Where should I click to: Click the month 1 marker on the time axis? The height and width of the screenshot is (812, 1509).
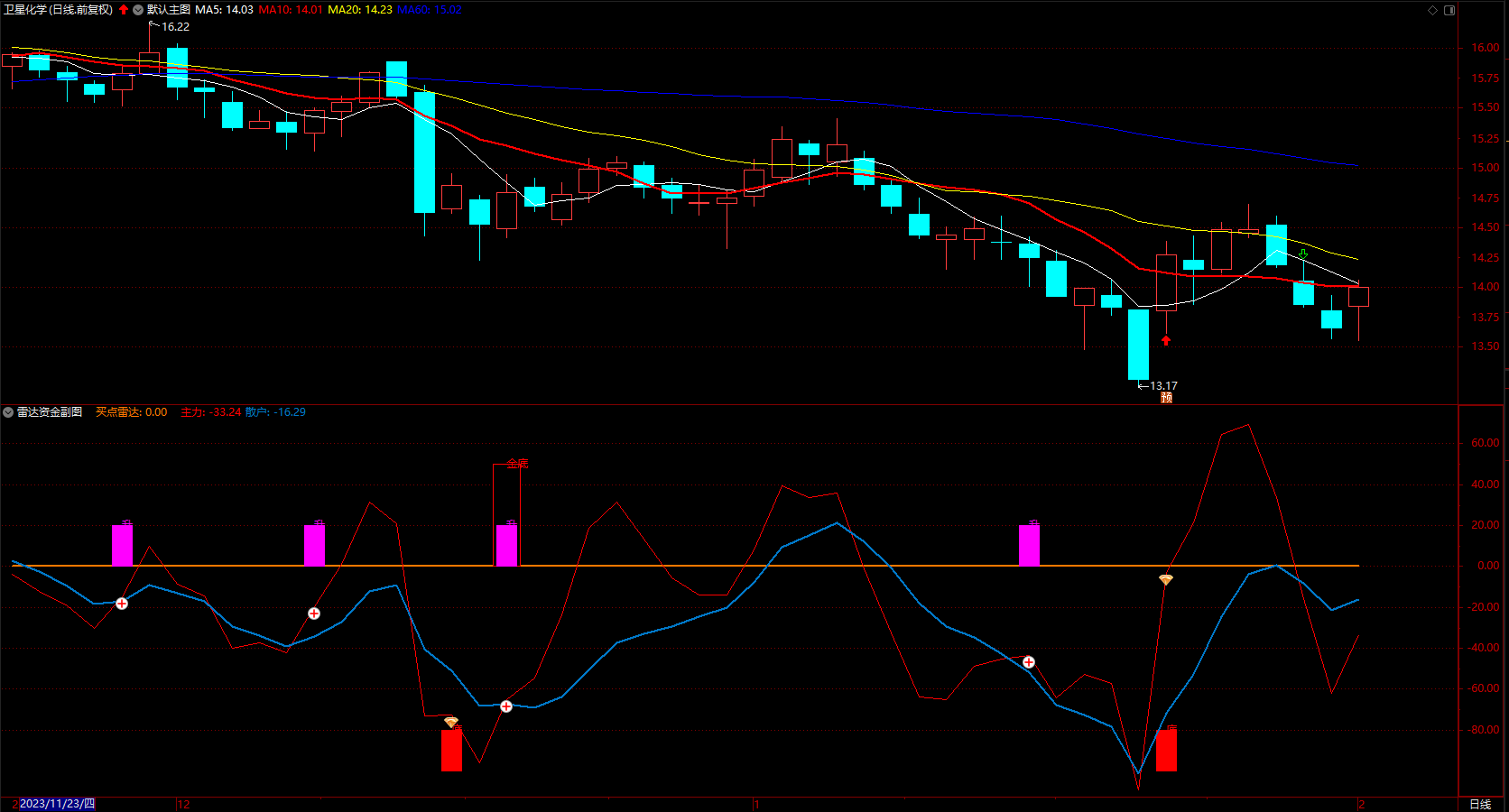point(756,804)
